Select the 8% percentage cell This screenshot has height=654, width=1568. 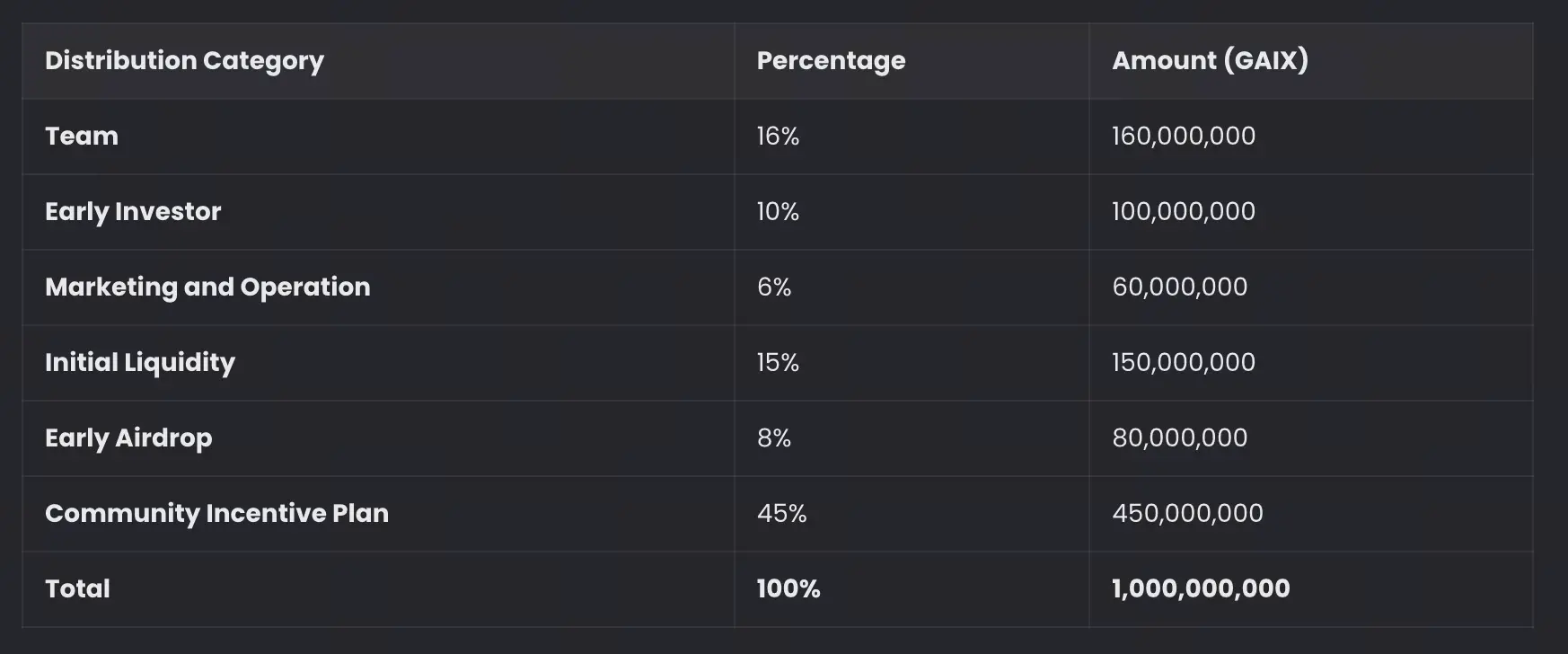[774, 437]
